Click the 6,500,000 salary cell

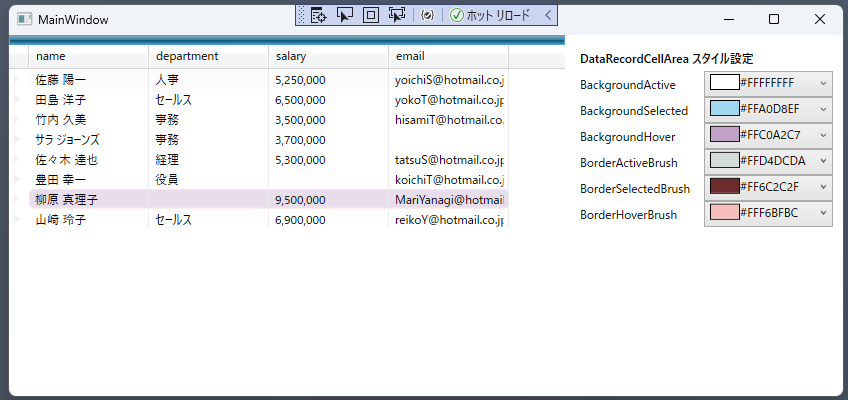(x=329, y=100)
